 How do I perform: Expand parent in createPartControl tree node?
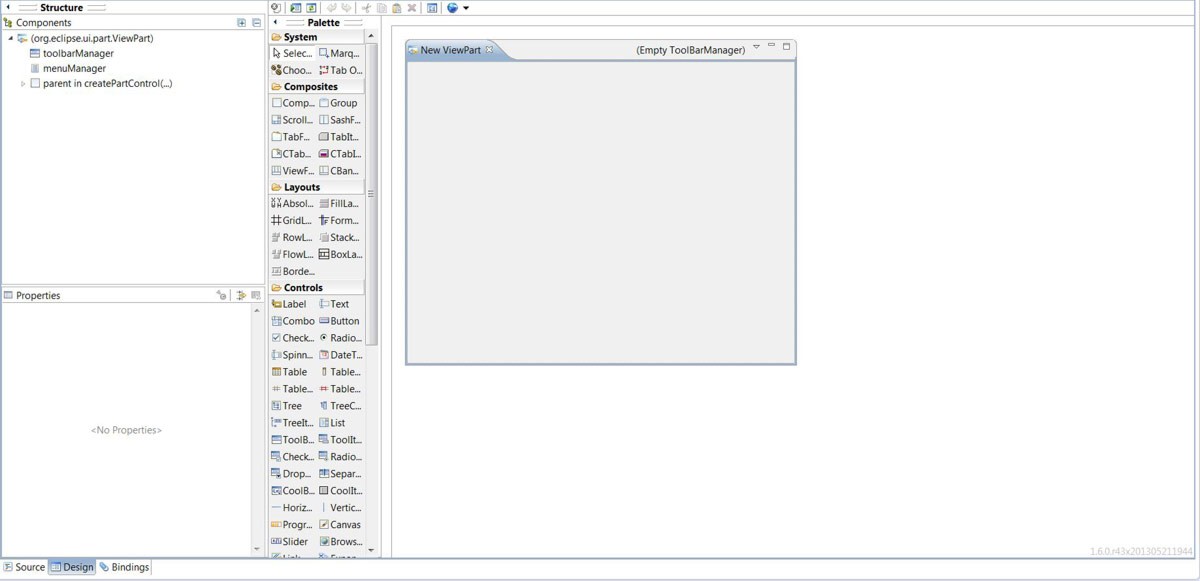click(x=23, y=84)
